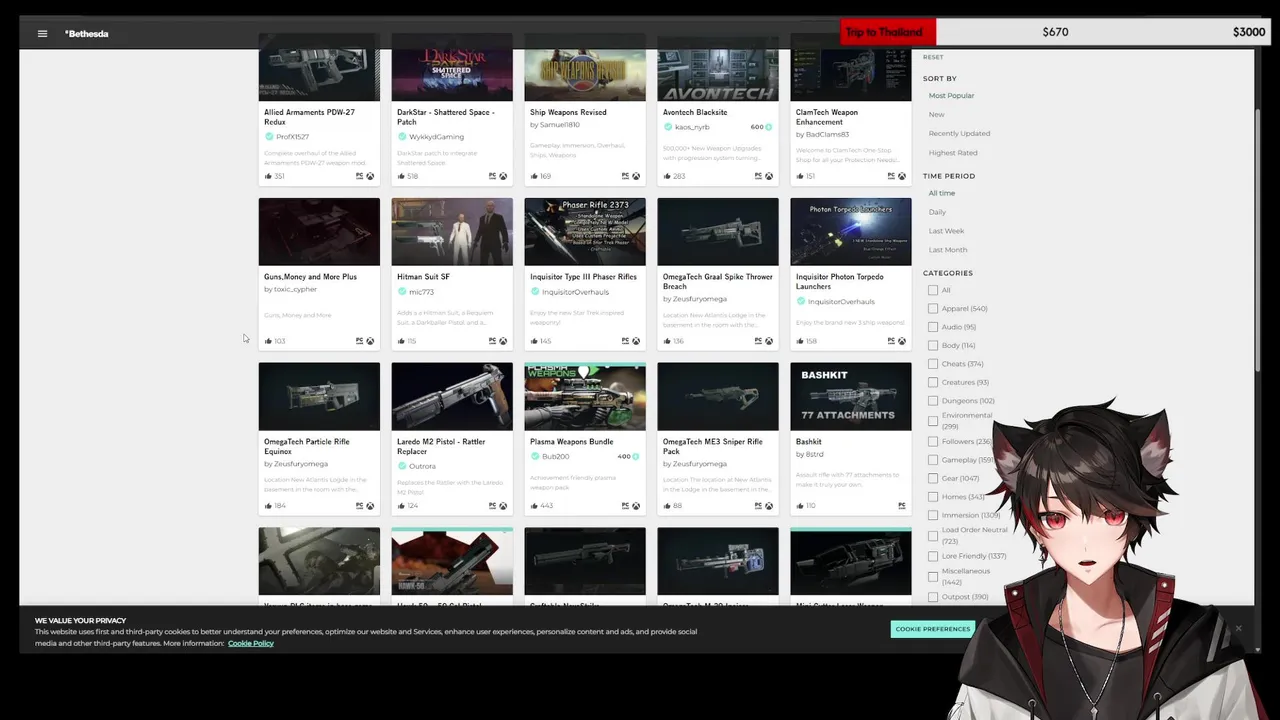Open the Bashkit 77 Attachments thumbnail
The width and height of the screenshot is (1280, 720).
tap(851, 396)
